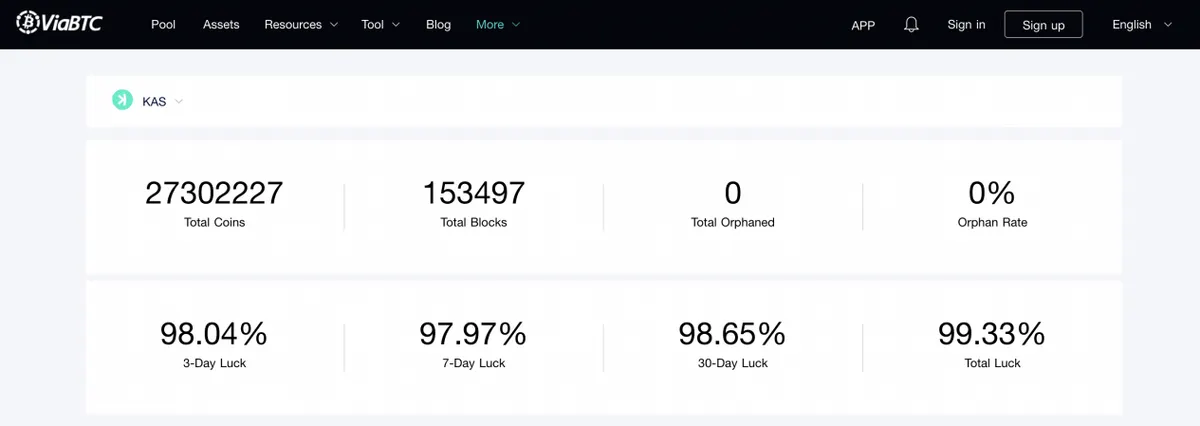The height and width of the screenshot is (426, 1200).
Task: Click the ViaBTC logo
Action: pyautogui.click(x=59, y=23)
